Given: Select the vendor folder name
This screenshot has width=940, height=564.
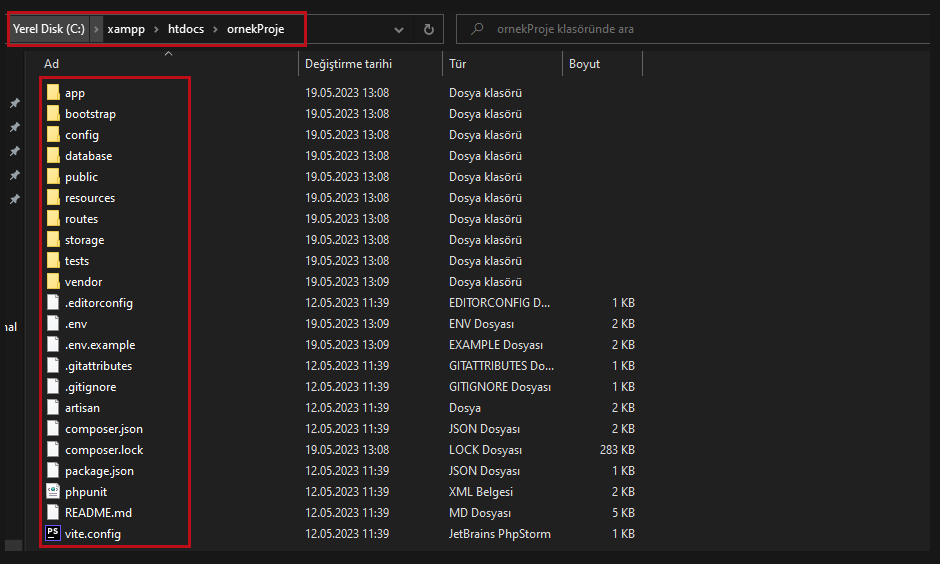Looking at the screenshot, I should (83, 282).
